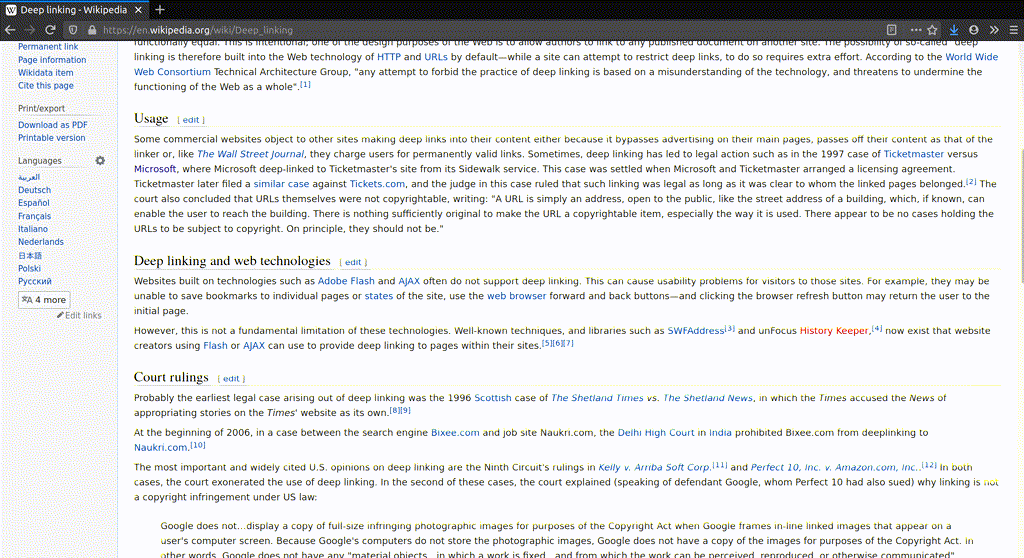
Task: Switch to Nederlands language version
Action: (x=41, y=242)
